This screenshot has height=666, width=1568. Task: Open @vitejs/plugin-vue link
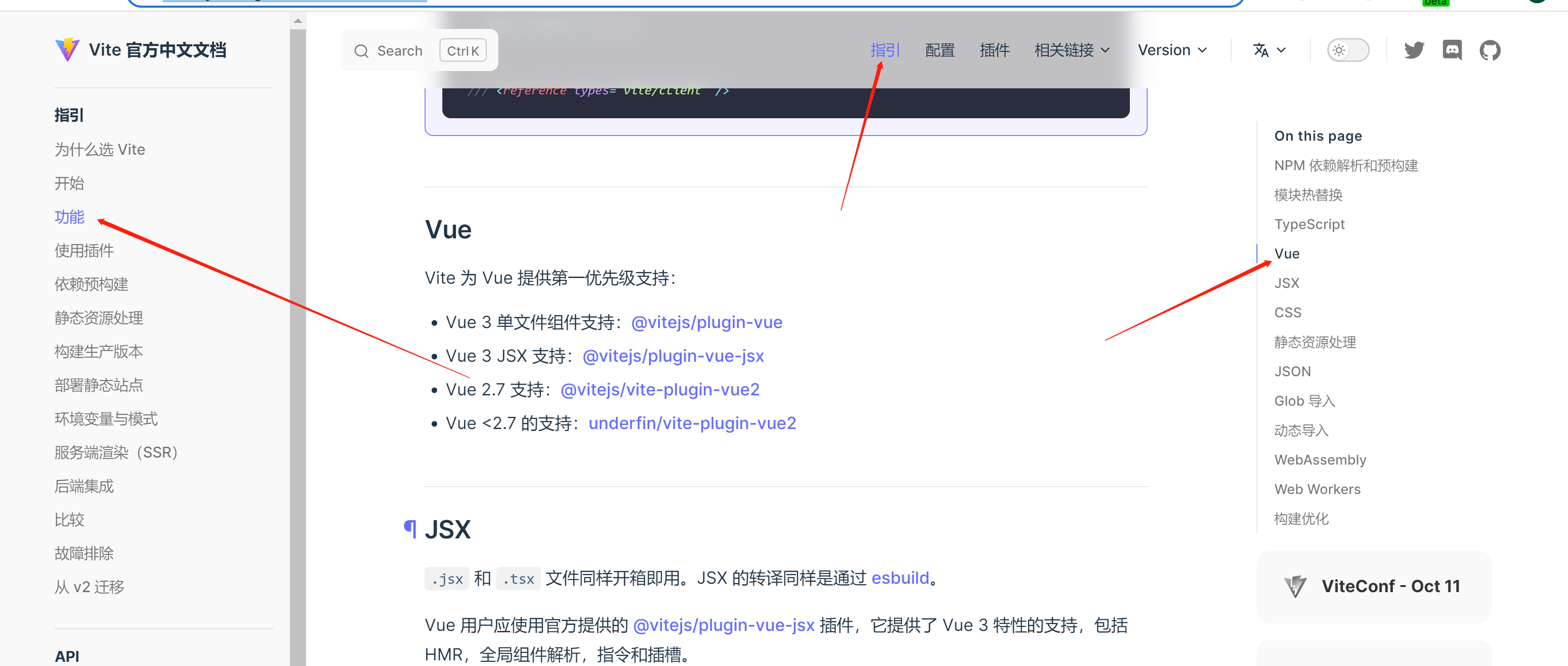point(706,322)
